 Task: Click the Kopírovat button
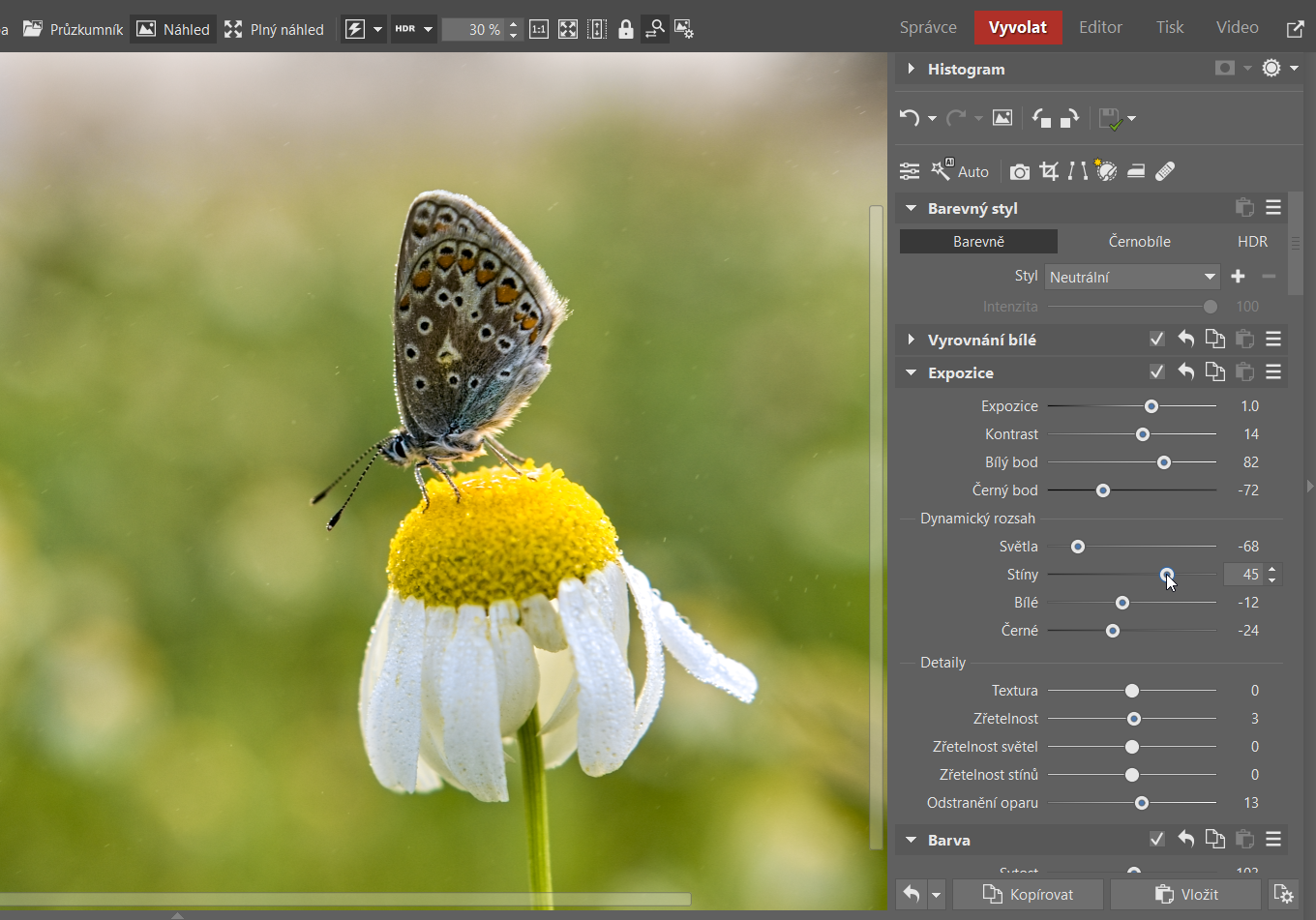[1028, 895]
